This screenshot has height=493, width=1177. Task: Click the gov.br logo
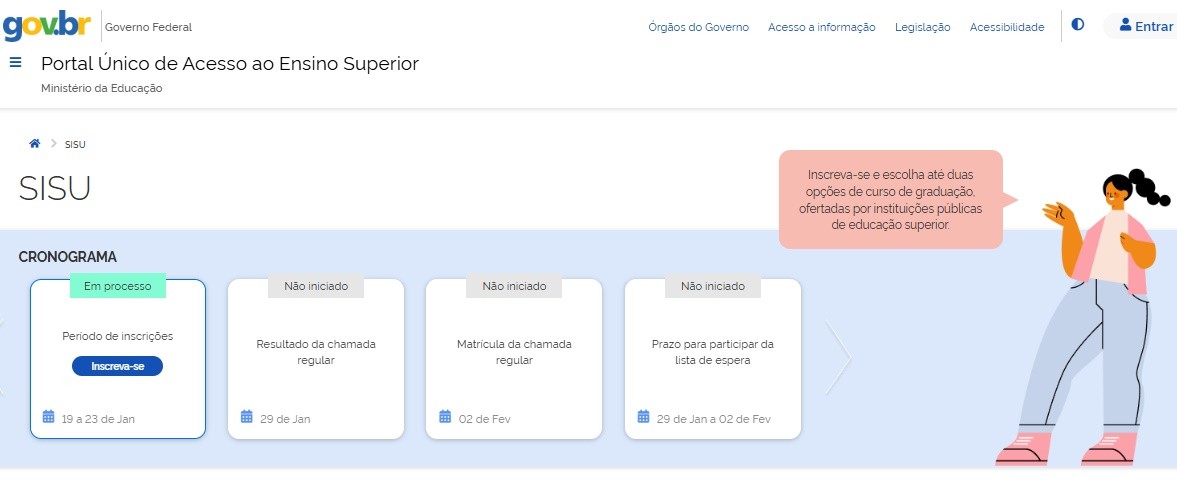(x=47, y=26)
